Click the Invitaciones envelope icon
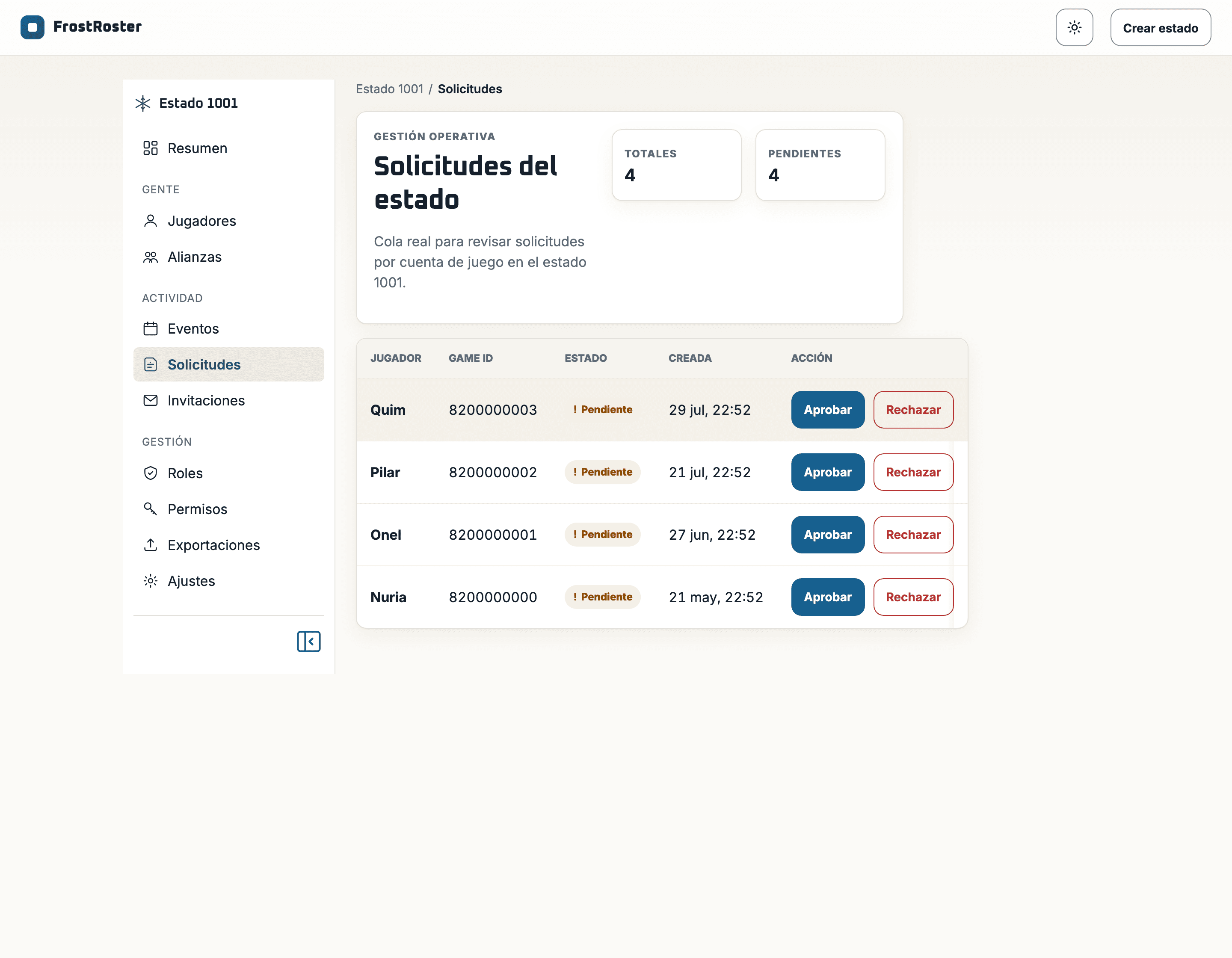 pyautogui.click(x=151, y=400)
